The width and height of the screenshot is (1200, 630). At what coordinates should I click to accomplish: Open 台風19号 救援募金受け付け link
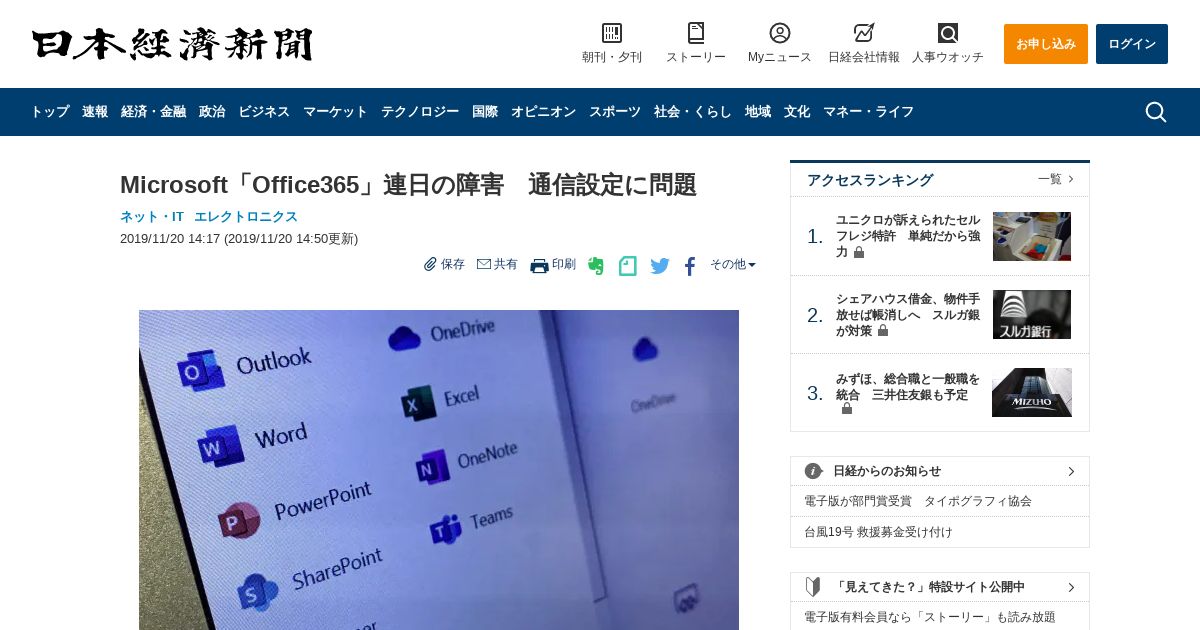[879, 532]
